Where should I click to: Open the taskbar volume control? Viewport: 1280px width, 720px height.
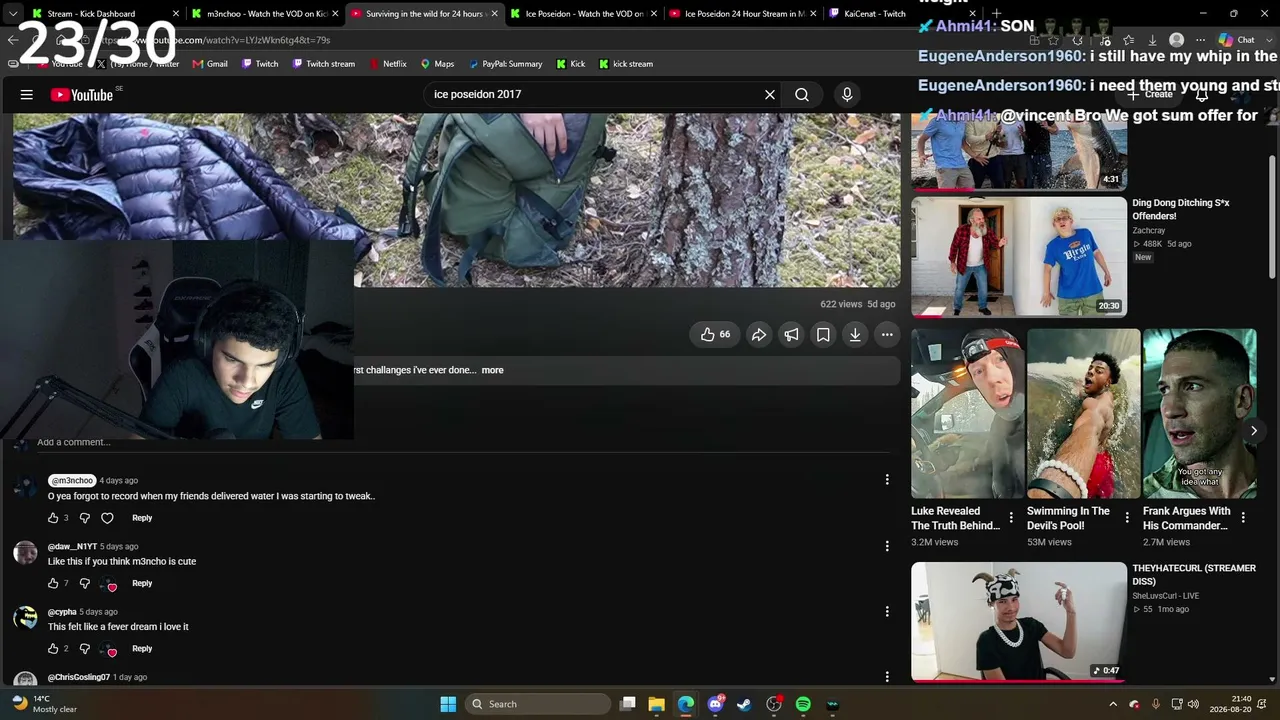(x=1193, y=704)
